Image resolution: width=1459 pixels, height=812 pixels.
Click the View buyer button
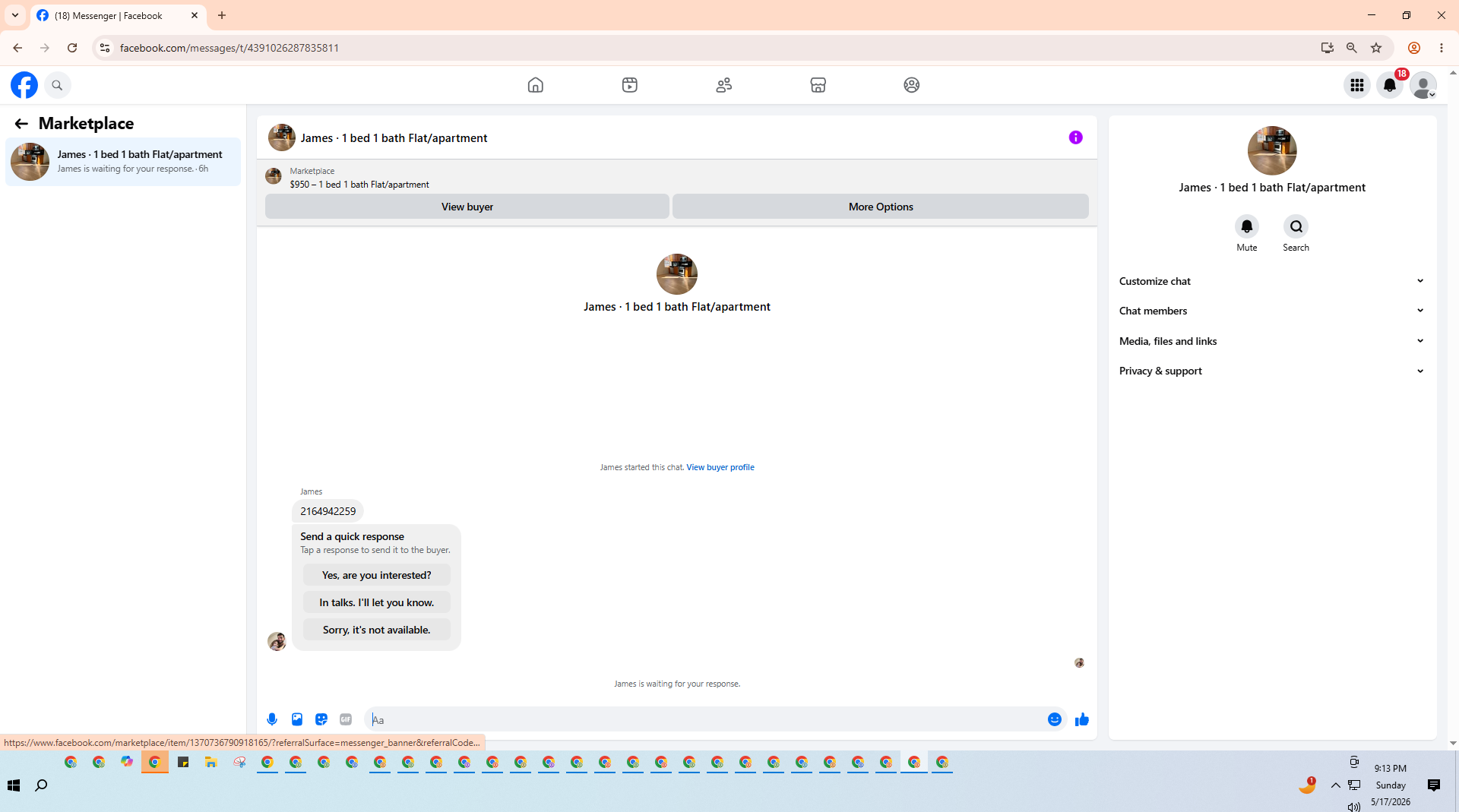[467, 207]
